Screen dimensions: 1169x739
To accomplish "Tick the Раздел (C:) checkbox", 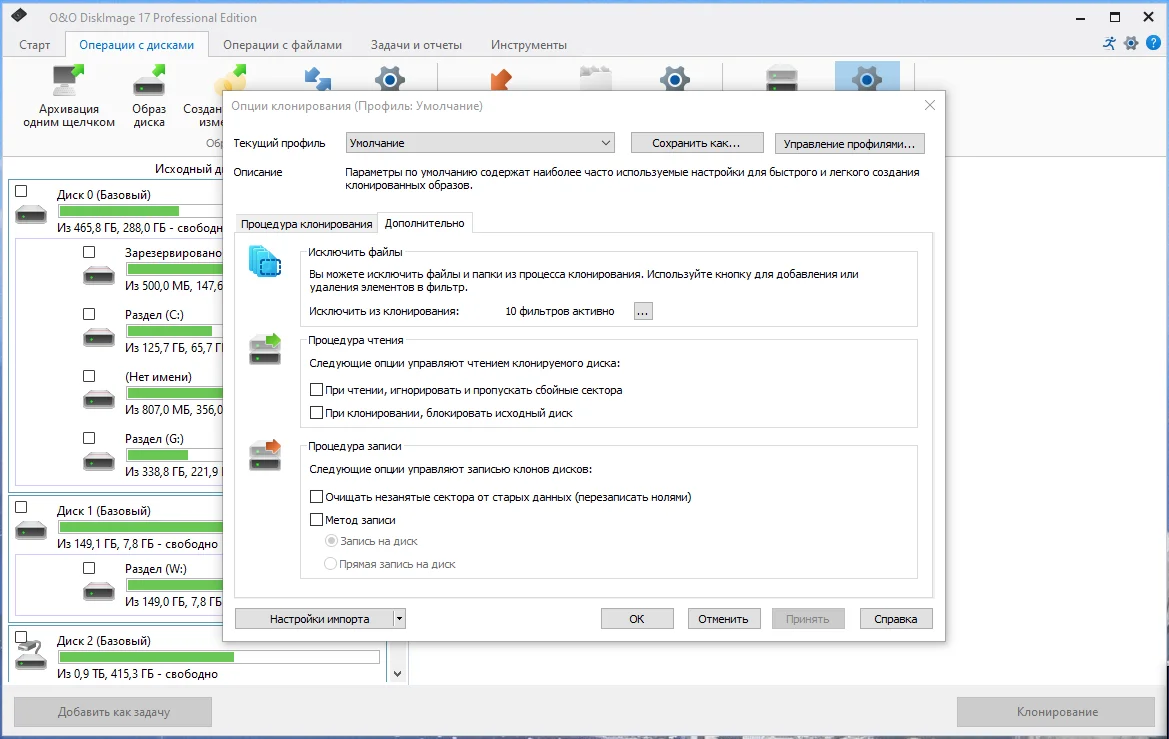I will pyautogui.click(x=89, y=314).
